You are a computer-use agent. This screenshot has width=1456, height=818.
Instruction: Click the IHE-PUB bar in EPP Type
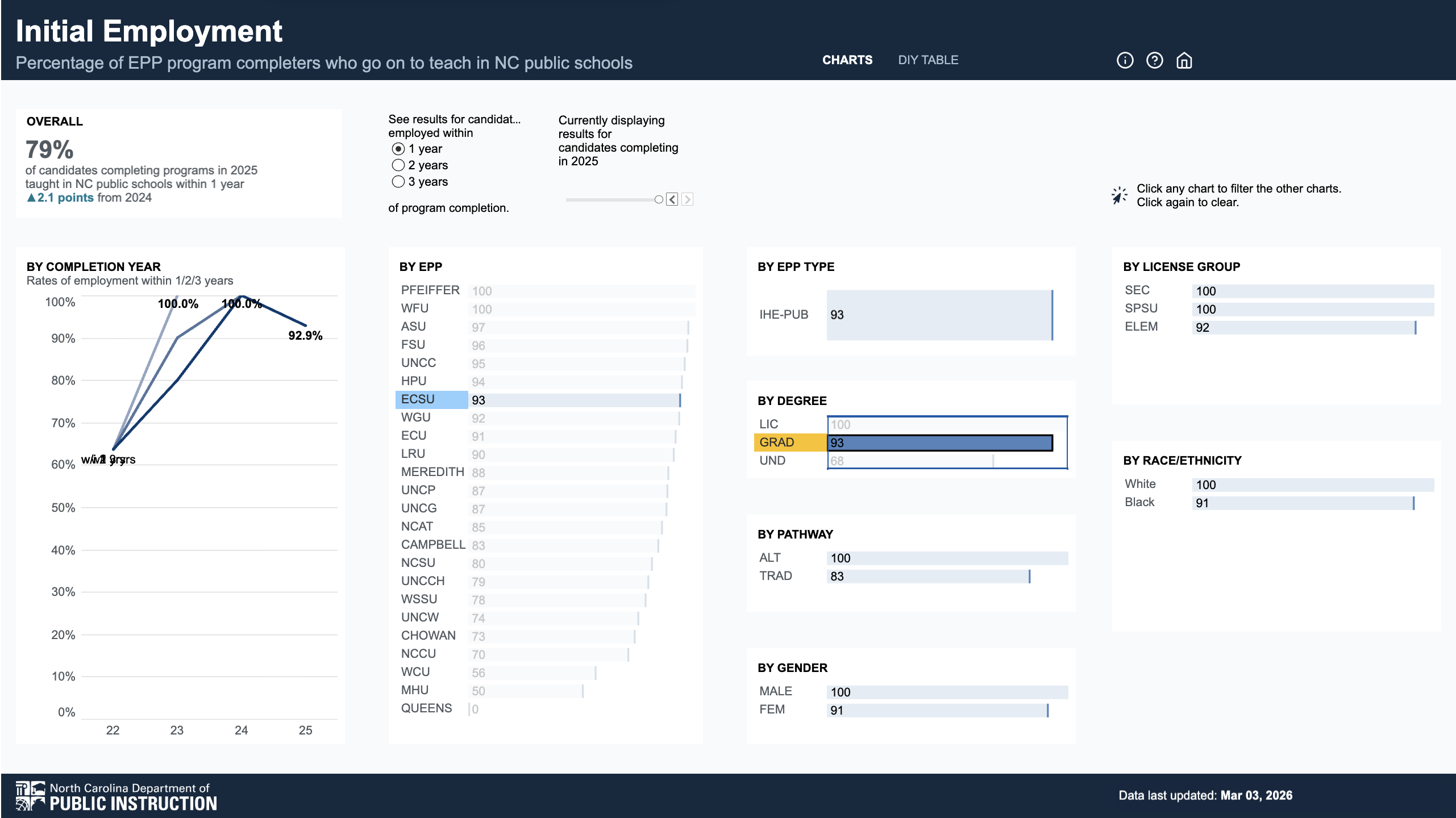[939, 315]
